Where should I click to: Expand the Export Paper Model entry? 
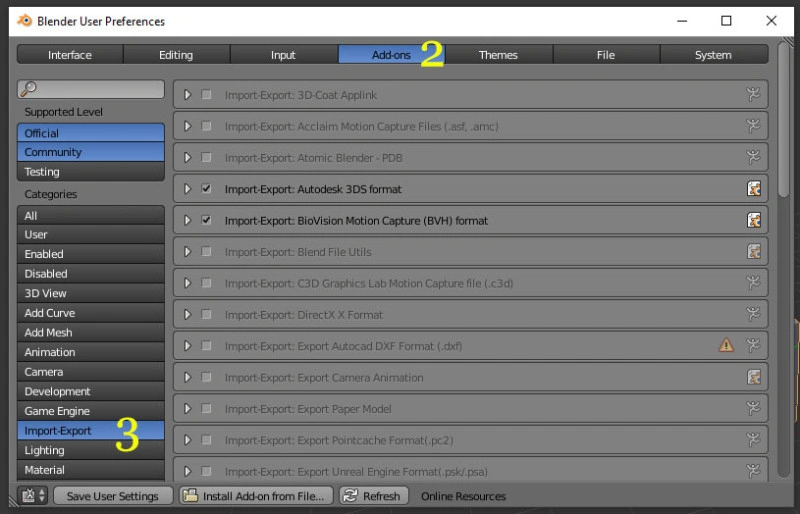(187, 408)
